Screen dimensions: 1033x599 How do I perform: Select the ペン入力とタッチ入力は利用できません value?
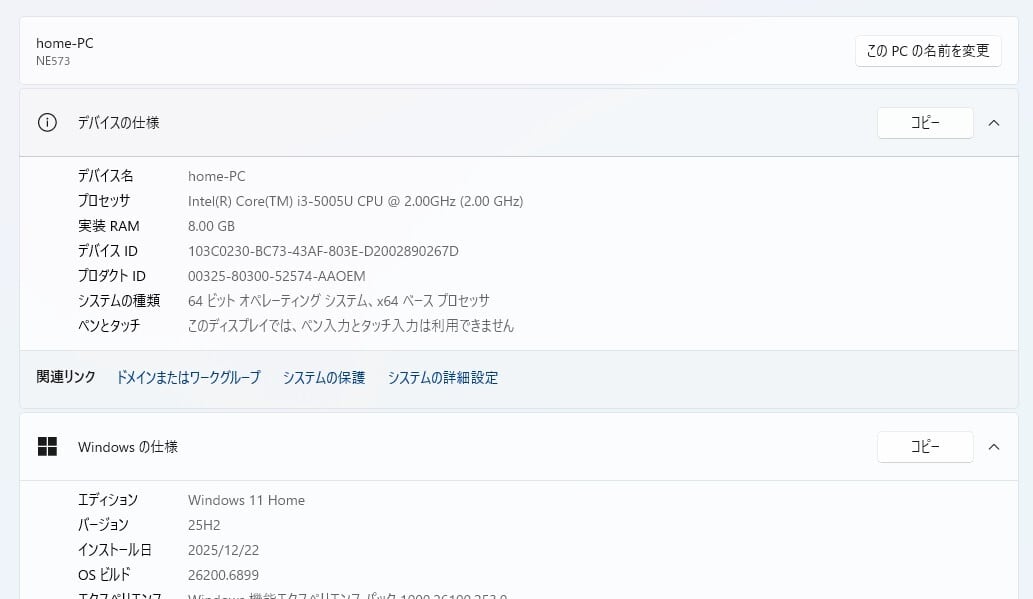(350, 326)
